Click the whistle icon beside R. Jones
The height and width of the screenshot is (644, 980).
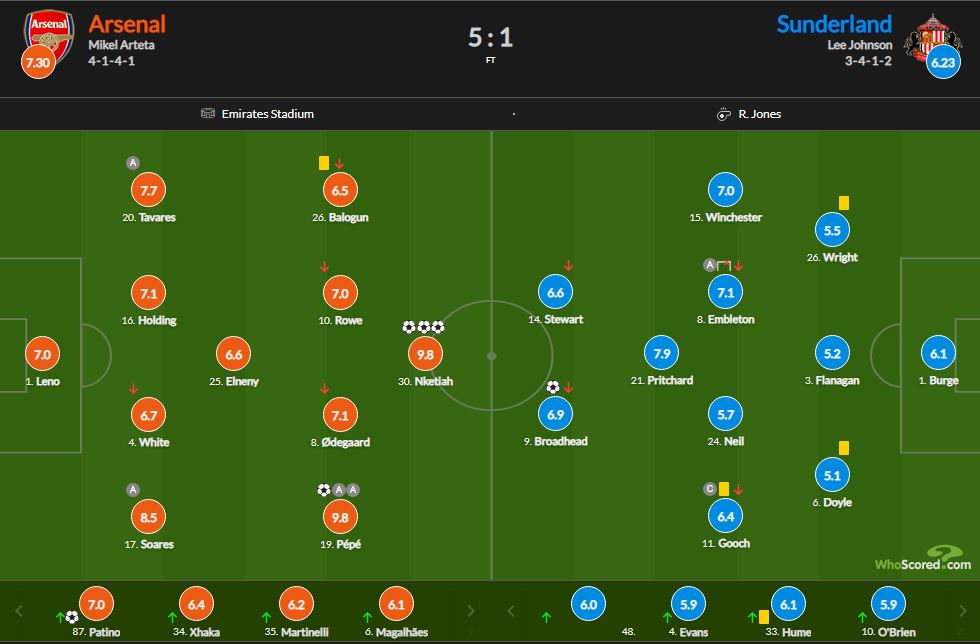click(x=723, y=114)
